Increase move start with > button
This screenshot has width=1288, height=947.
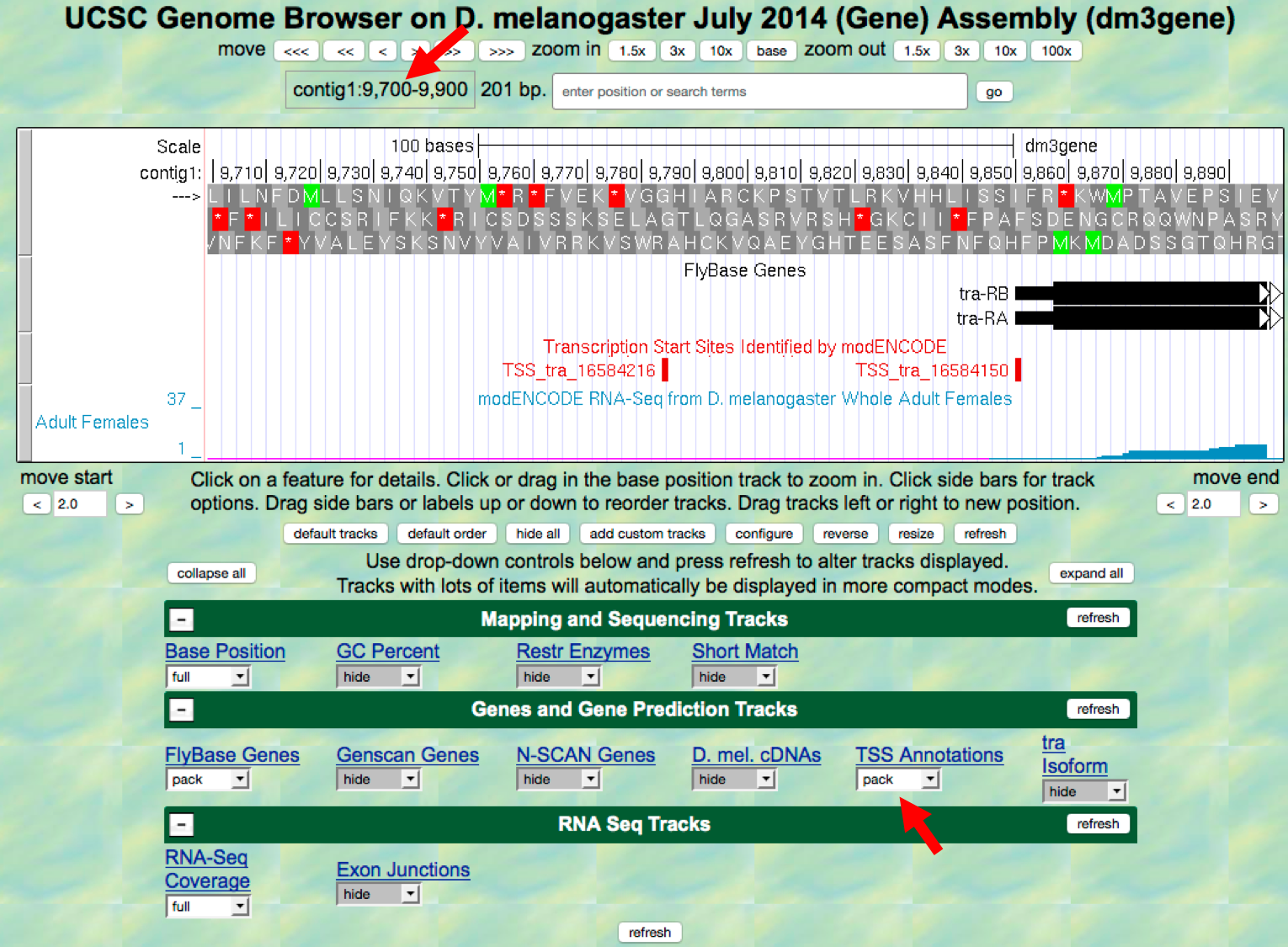click(x=129, y=504)
